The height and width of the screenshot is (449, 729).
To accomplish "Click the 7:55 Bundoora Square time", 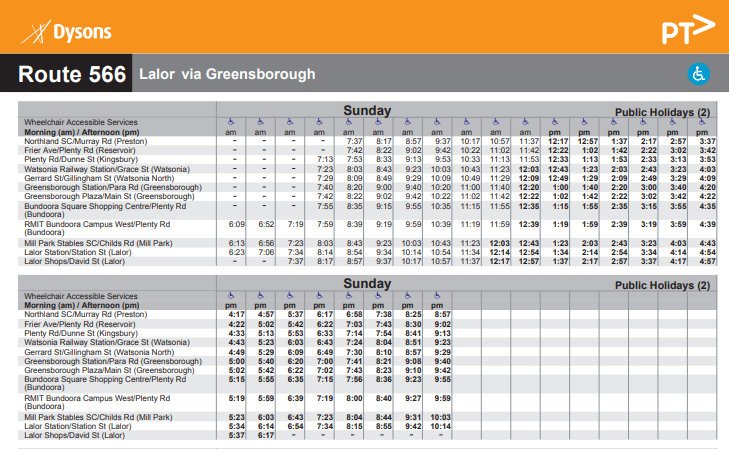I will click(x=325, y=206).
